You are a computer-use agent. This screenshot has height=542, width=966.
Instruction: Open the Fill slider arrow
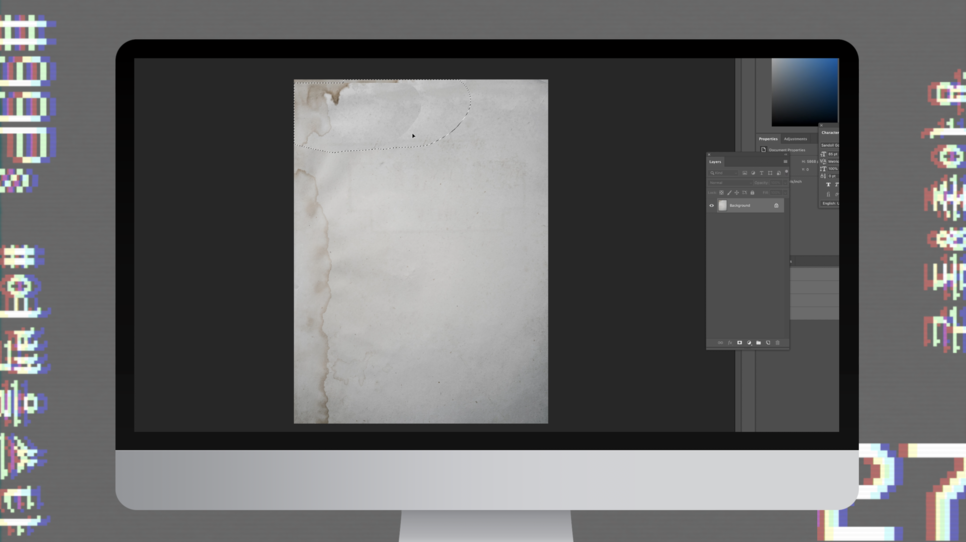785,193
